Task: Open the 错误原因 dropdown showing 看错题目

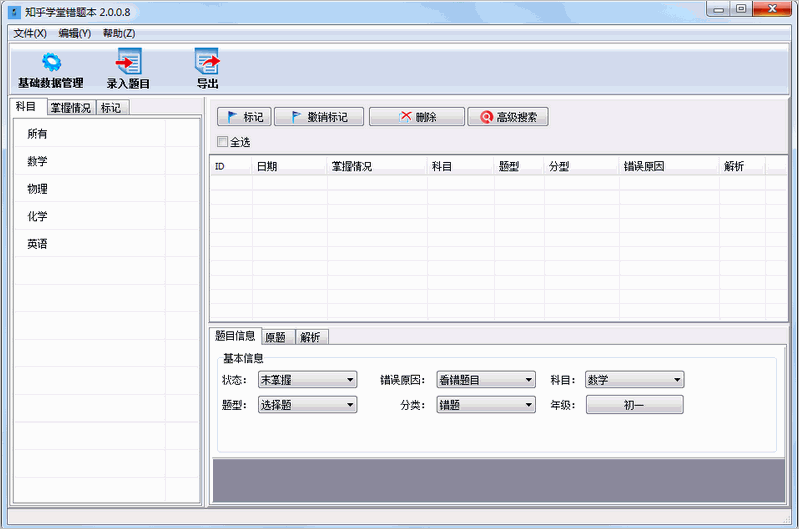Action: click(486, 380)
